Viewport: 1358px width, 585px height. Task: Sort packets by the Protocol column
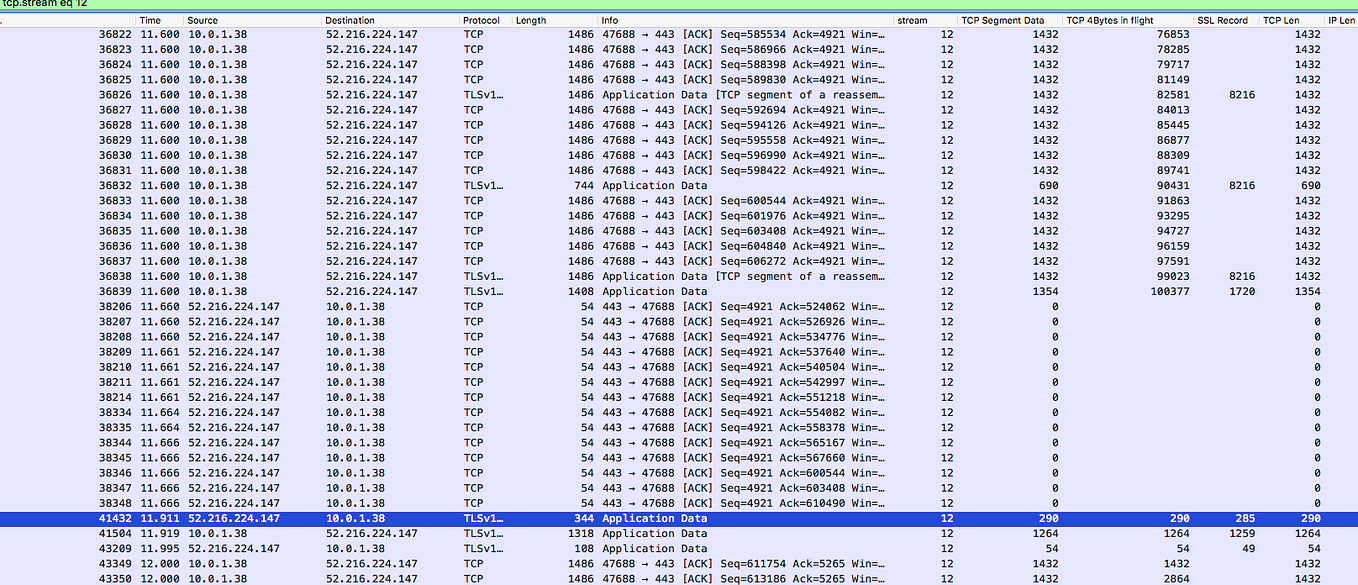(478, 19)
